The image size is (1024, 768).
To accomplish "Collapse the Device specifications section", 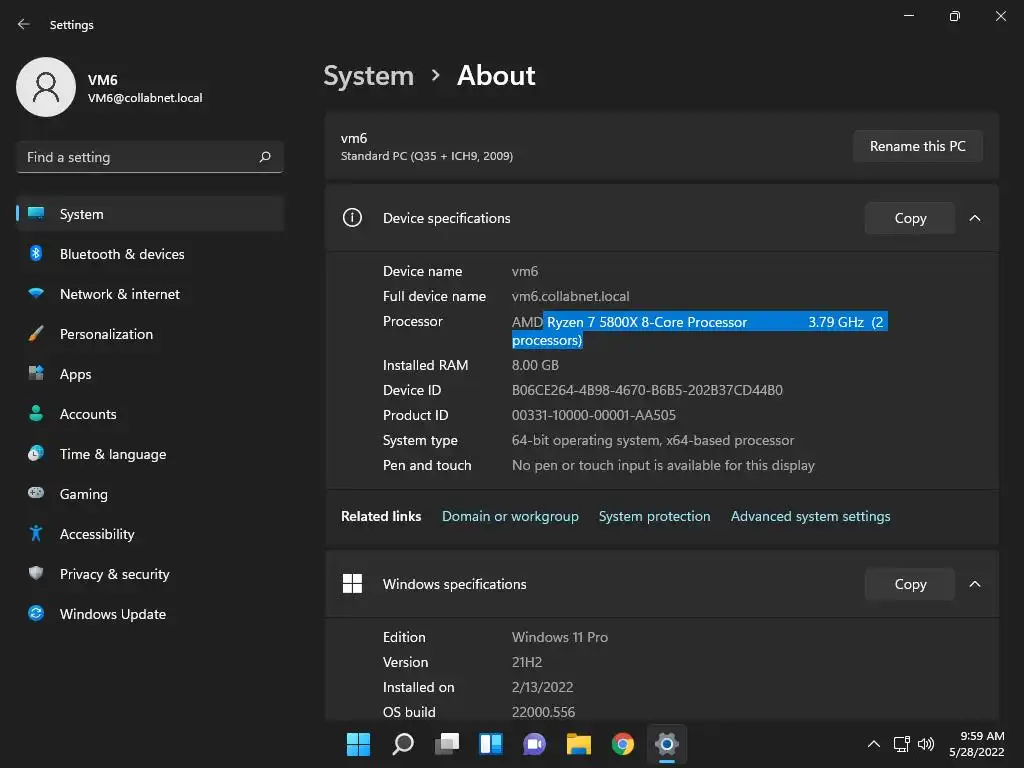I will pos(974,218).
